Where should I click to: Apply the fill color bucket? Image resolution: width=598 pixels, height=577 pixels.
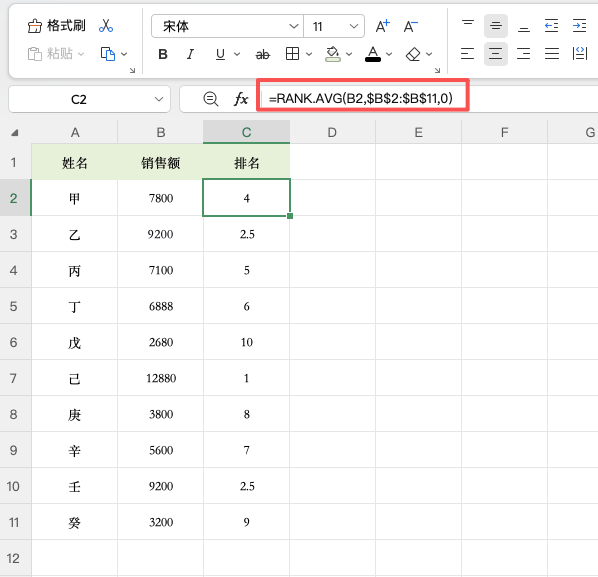pos(333,54)
